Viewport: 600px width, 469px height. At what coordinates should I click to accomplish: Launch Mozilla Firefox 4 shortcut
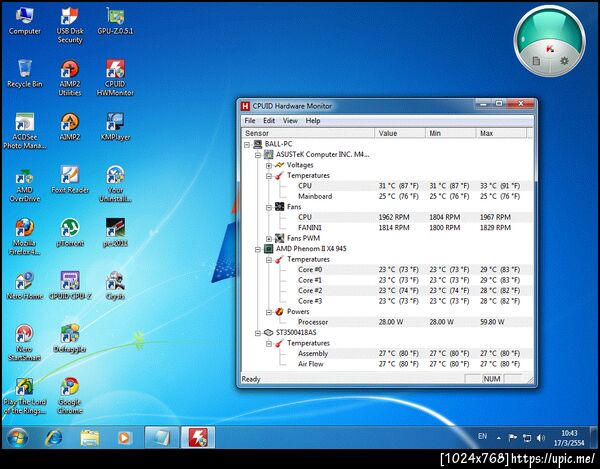24,237
